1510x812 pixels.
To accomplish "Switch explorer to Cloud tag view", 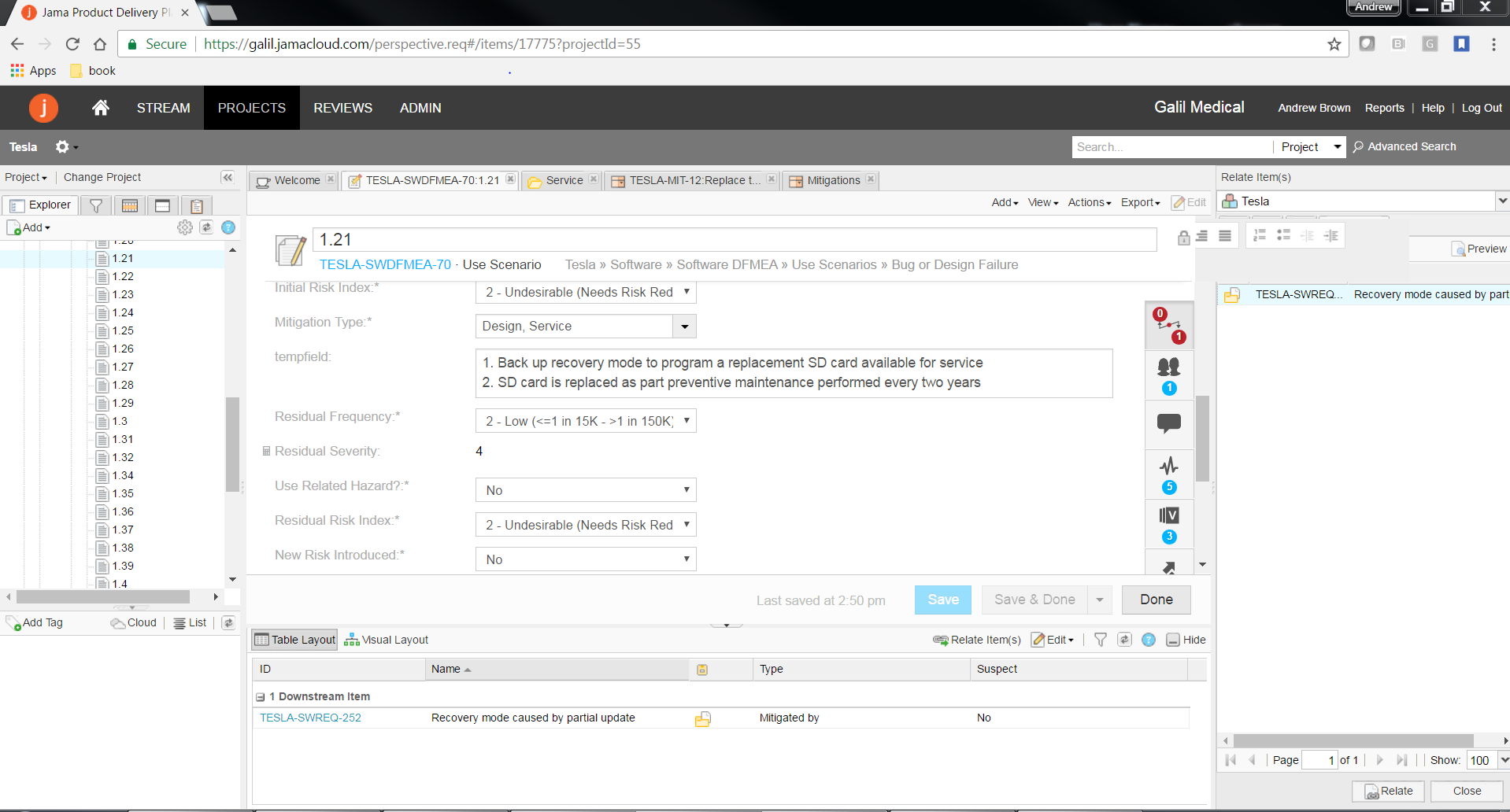I will click(134, 622).
